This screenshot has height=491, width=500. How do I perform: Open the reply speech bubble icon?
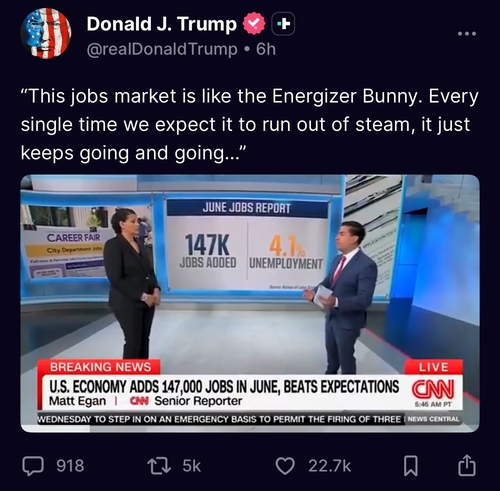(x=33, y=466)
